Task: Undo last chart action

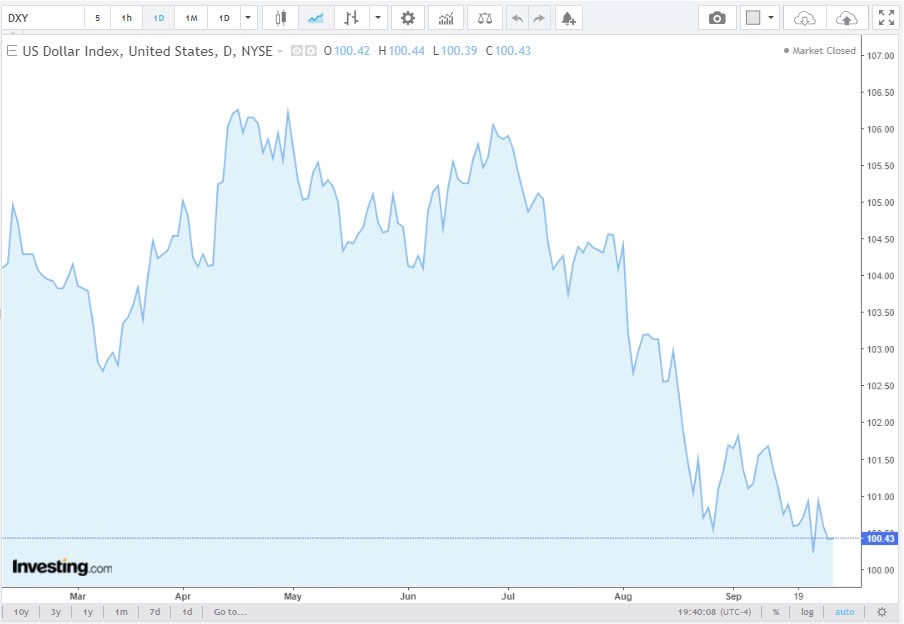Action: (x=517, y=18)
